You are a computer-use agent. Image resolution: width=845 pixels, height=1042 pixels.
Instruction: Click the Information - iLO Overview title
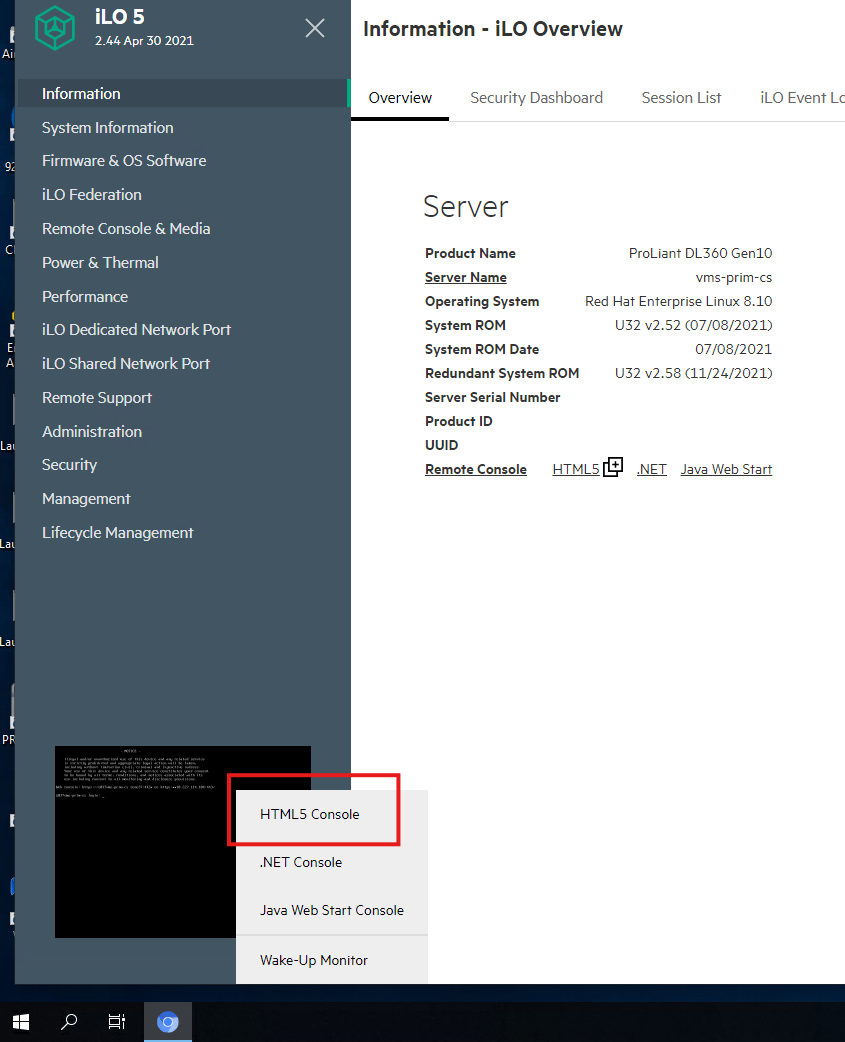click(x=493, y=29)
